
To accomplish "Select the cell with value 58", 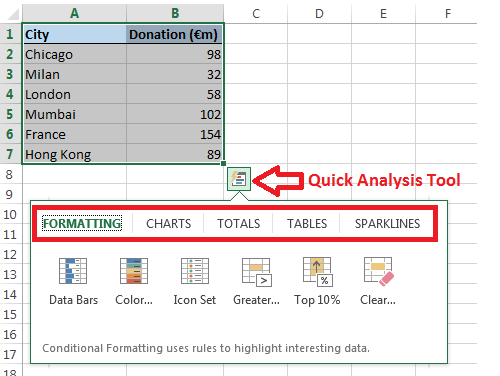I will click(175, 94).
